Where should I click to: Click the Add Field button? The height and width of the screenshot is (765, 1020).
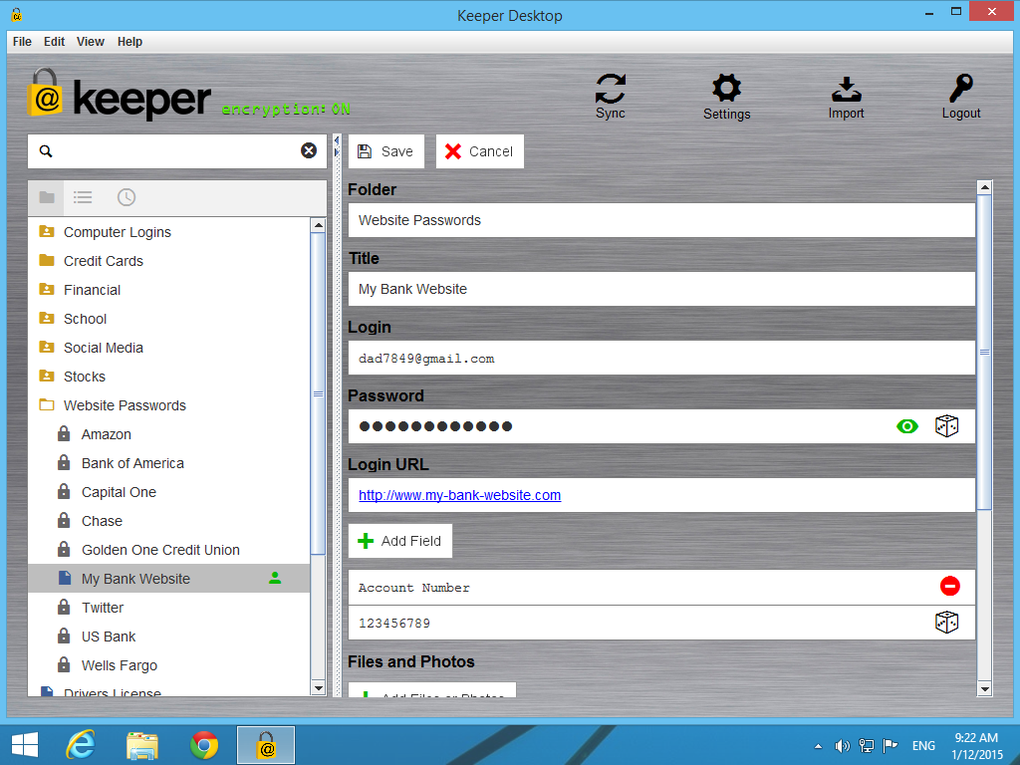pos(400,541)
